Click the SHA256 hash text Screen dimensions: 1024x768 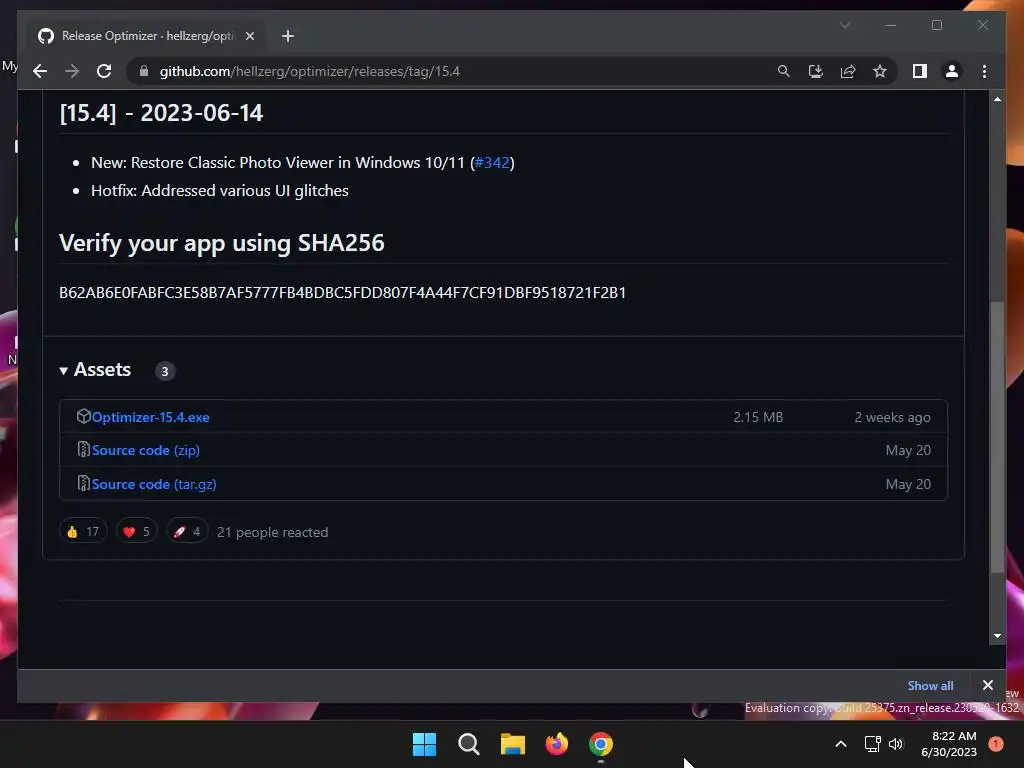[x=342, y=293]
